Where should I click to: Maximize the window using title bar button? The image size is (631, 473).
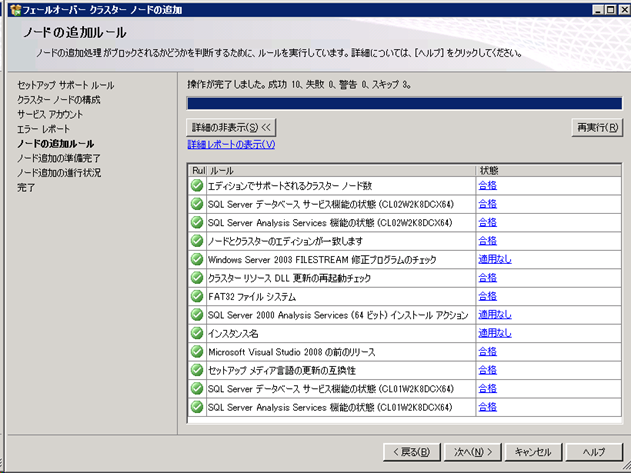(611, 9)
